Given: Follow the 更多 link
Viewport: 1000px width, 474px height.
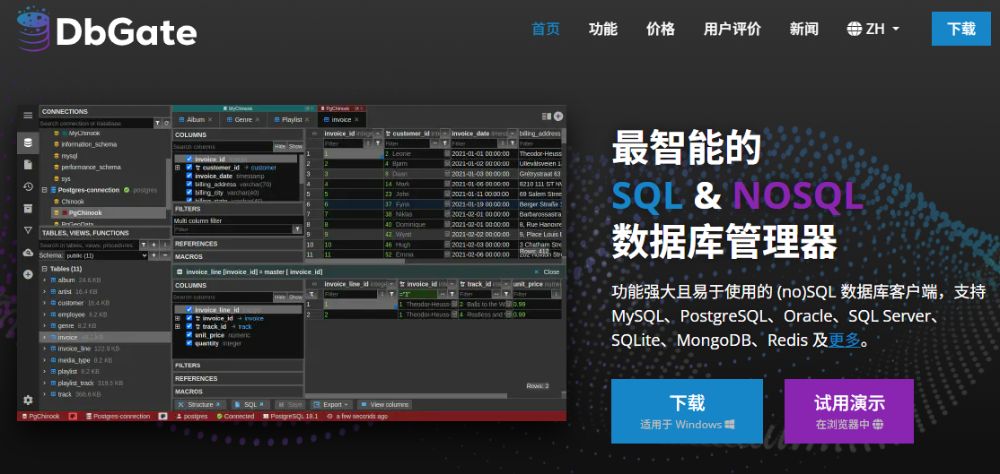Looking at the screenshot, I should coord(844,340).
